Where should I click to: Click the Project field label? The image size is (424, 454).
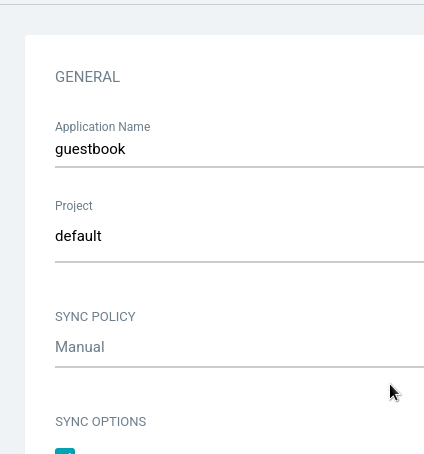[74, 206]
